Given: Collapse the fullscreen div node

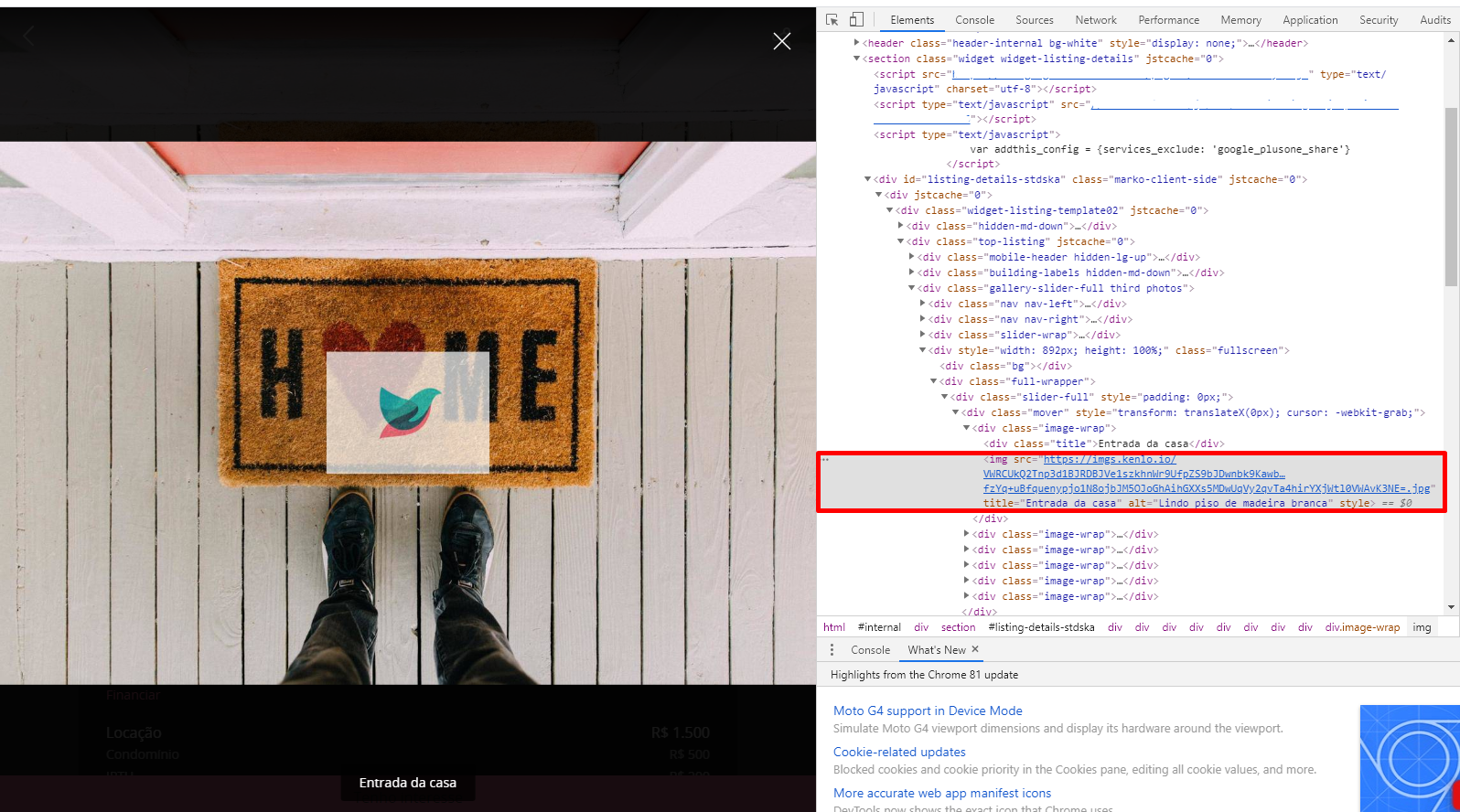Looking at the screenshot, I should click(x=922, y=350).
